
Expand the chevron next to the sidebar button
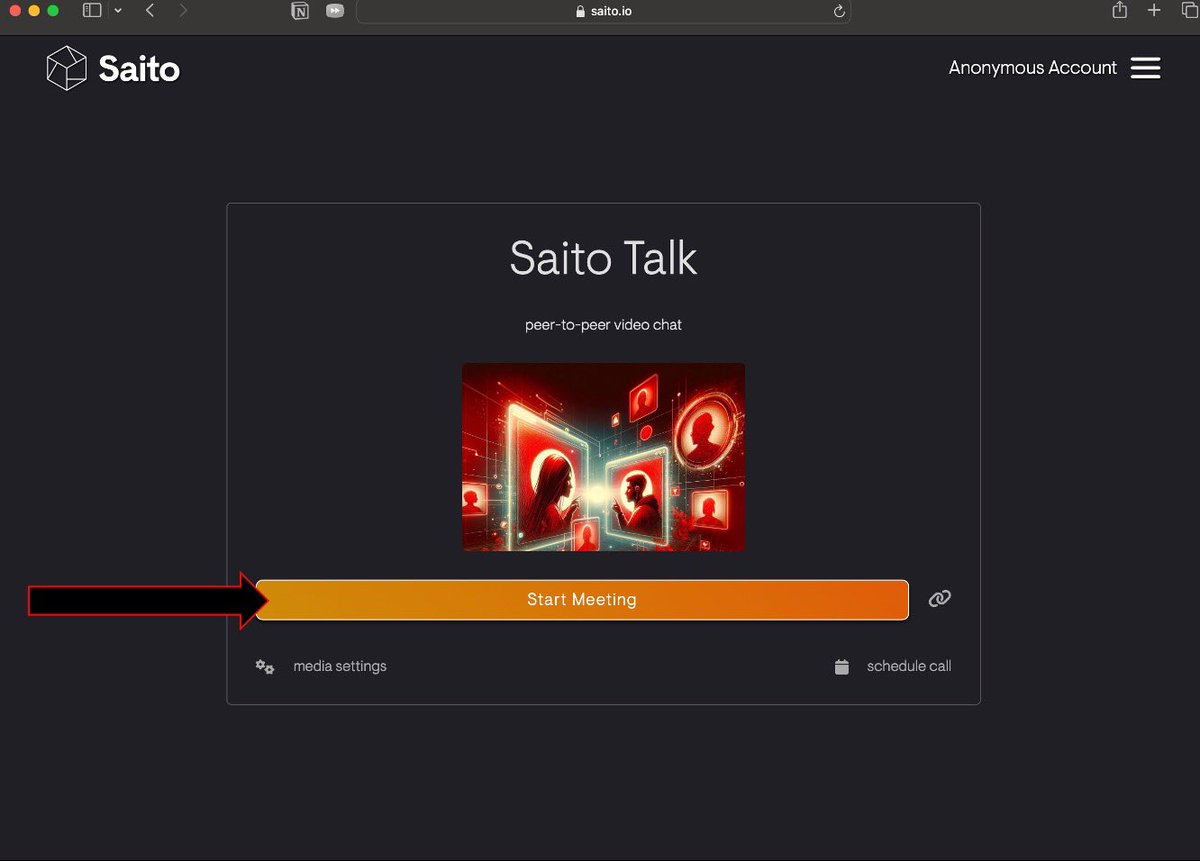coord(117,12)
